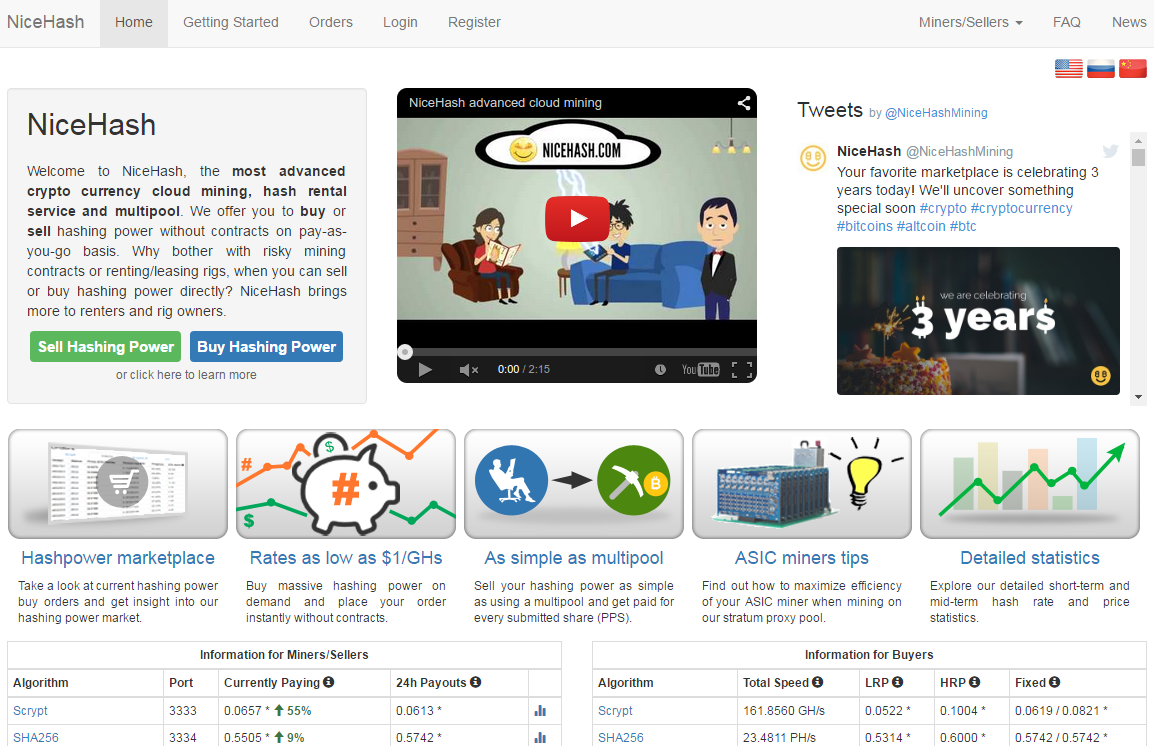The width and height of the screenshot is (1154, 746).
Task: Click Scrypt algorithm in Miners/Sellers table
Action: pos(30,711)
